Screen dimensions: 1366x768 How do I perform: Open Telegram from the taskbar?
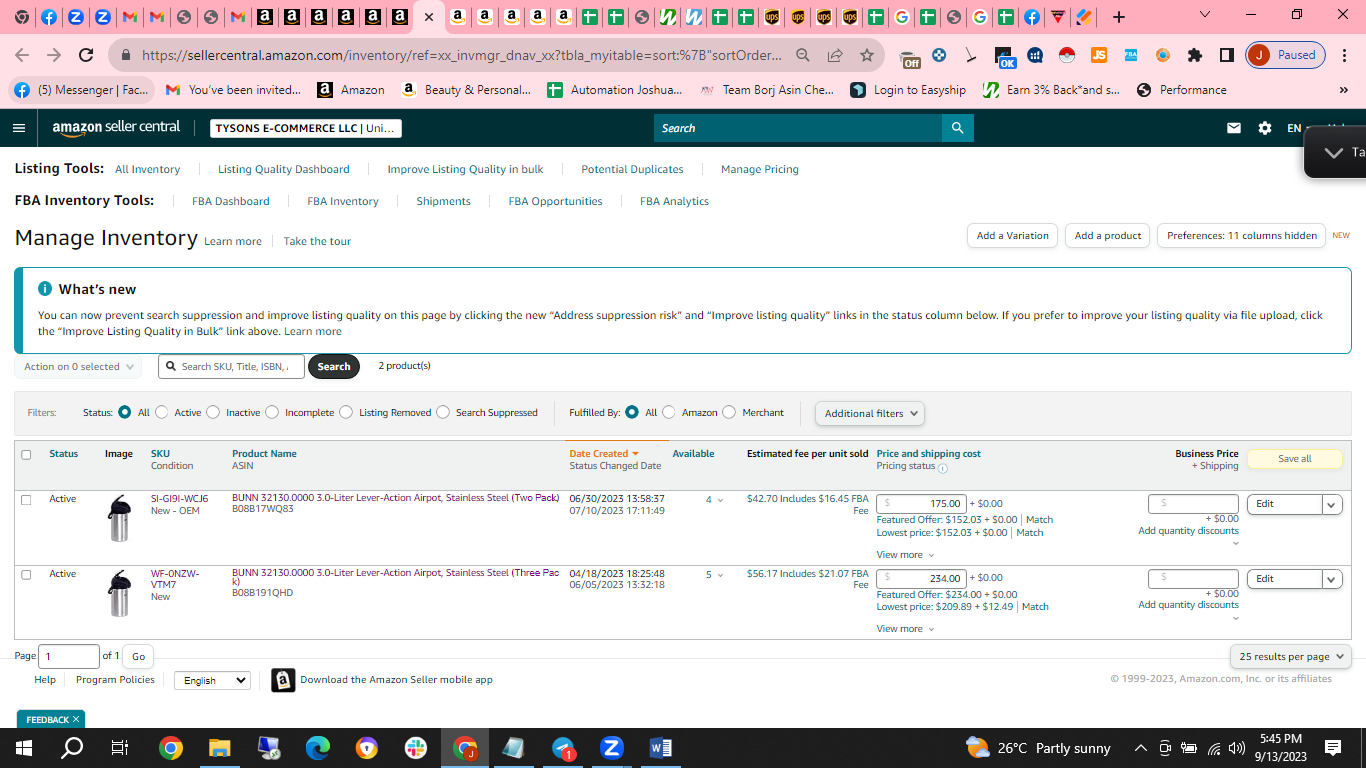point(563,748)
